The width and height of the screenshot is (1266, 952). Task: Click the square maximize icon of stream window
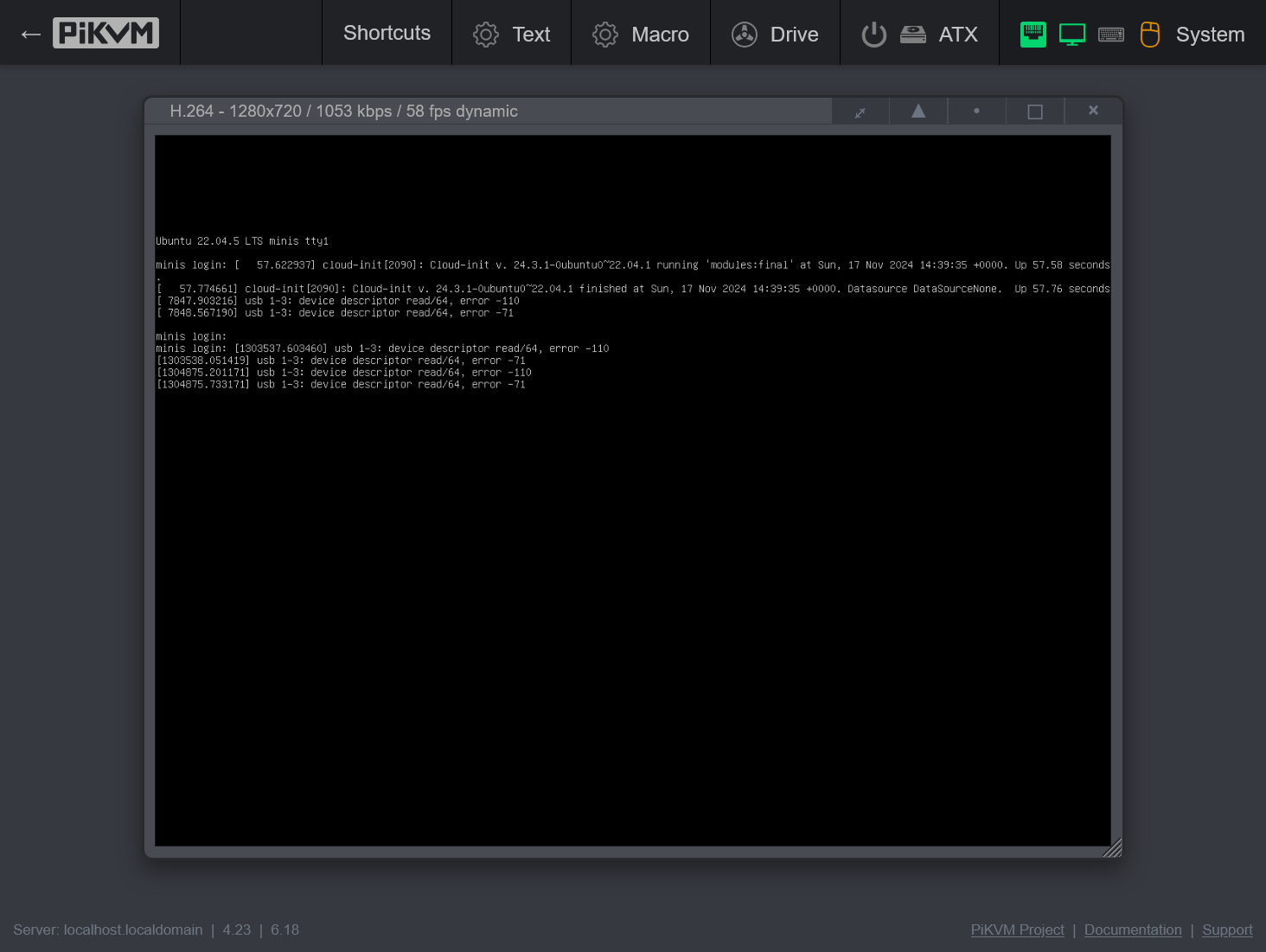(1034, 112)
